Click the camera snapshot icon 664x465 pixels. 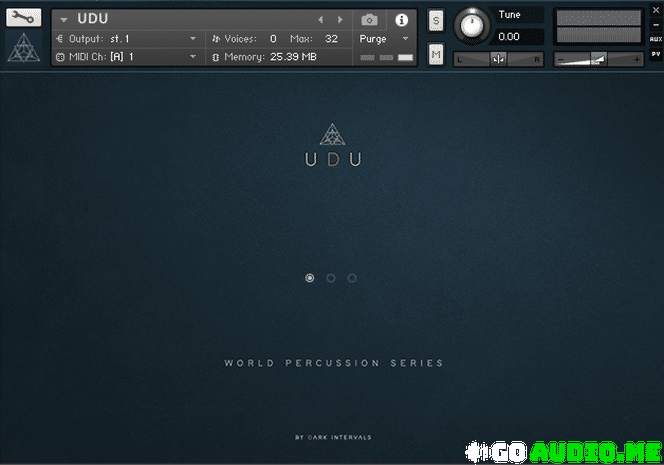coord(370,19)
